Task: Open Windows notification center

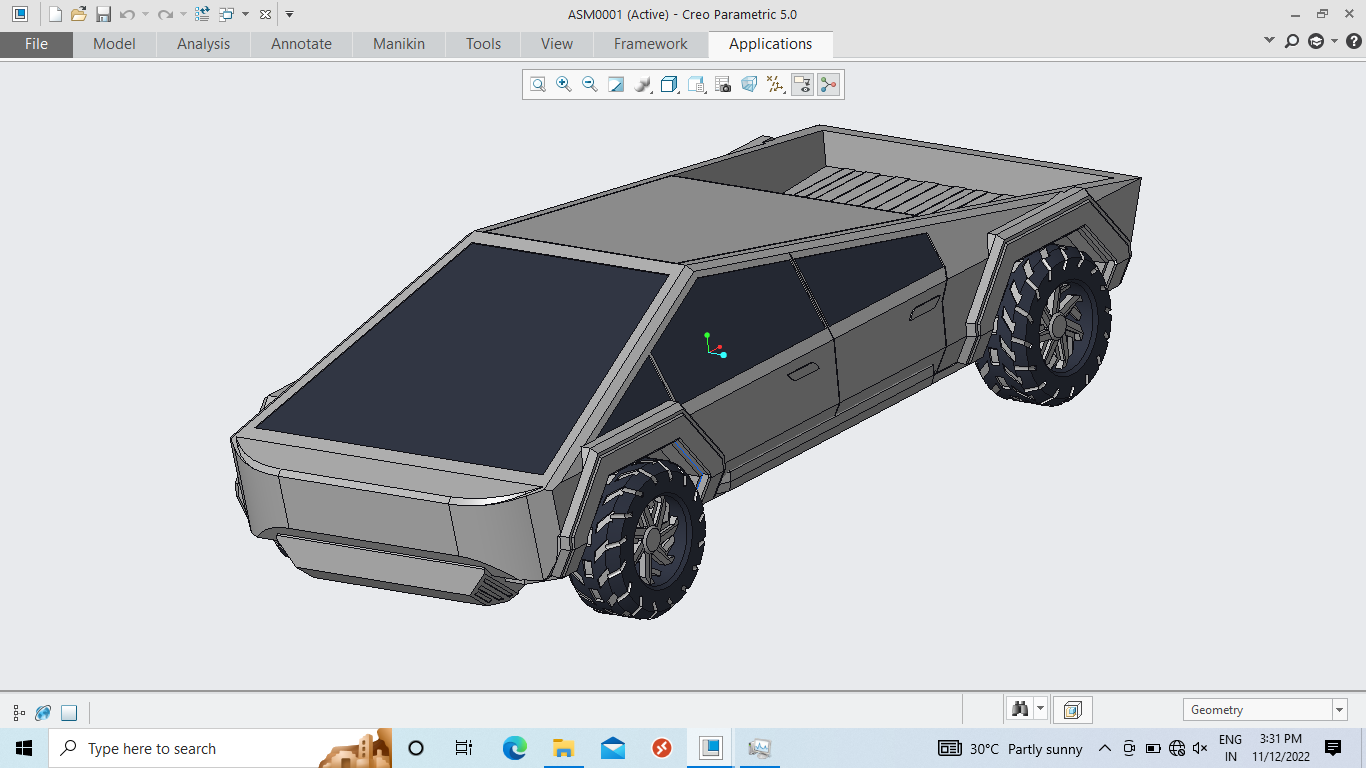Action: click(1333, 748)
